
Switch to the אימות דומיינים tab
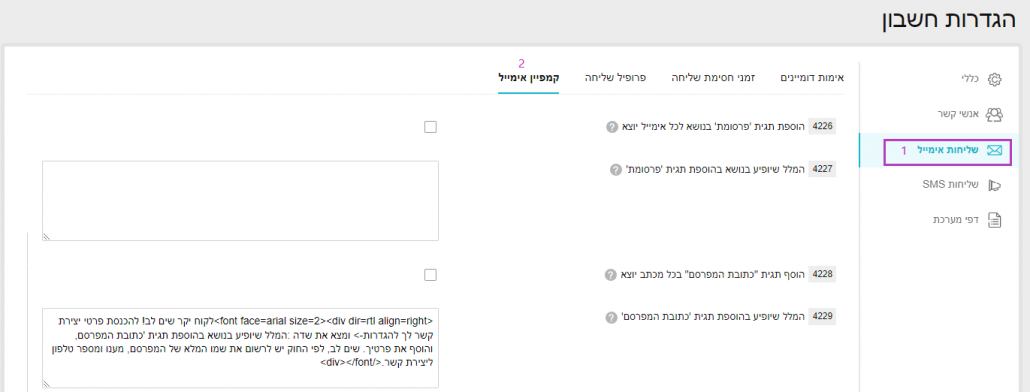tap(811, 77)
